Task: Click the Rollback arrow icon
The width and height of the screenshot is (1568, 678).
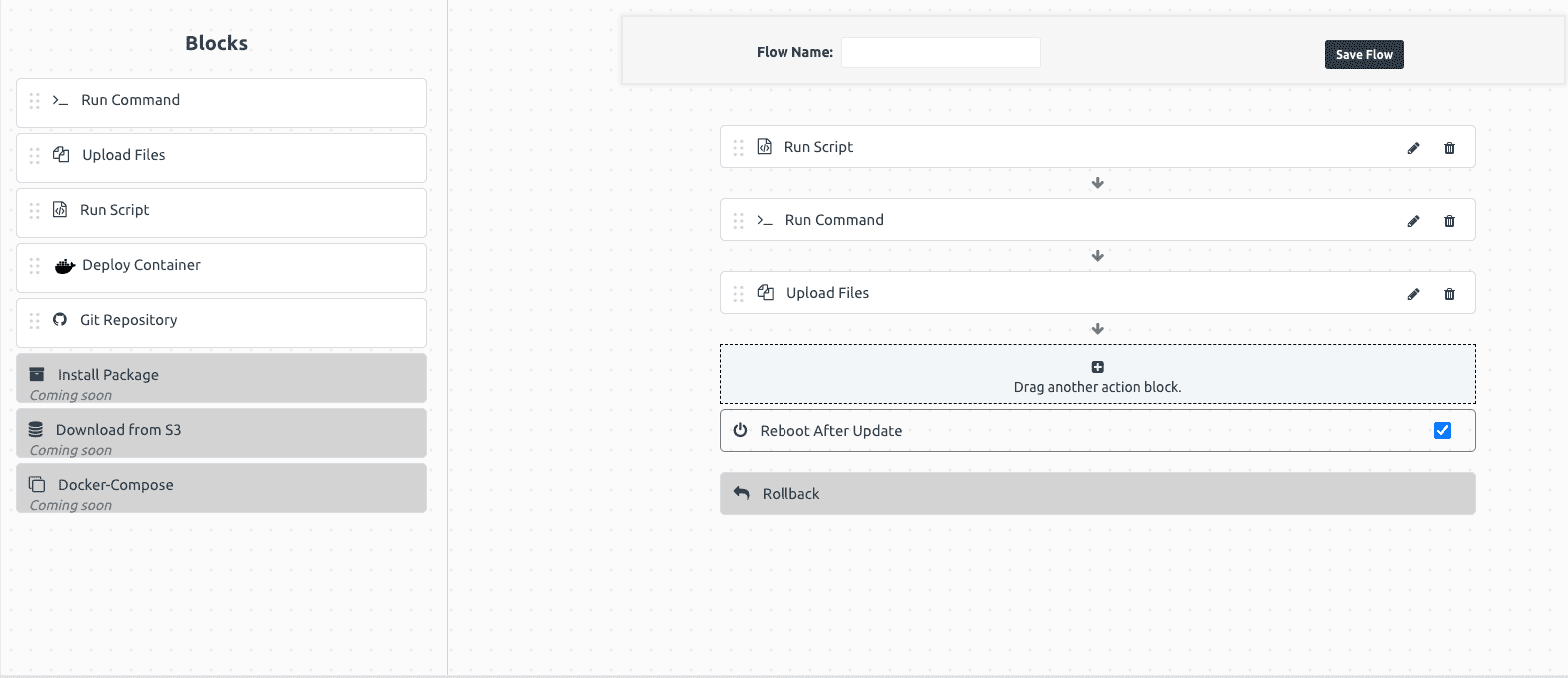Action: point(741,493)
